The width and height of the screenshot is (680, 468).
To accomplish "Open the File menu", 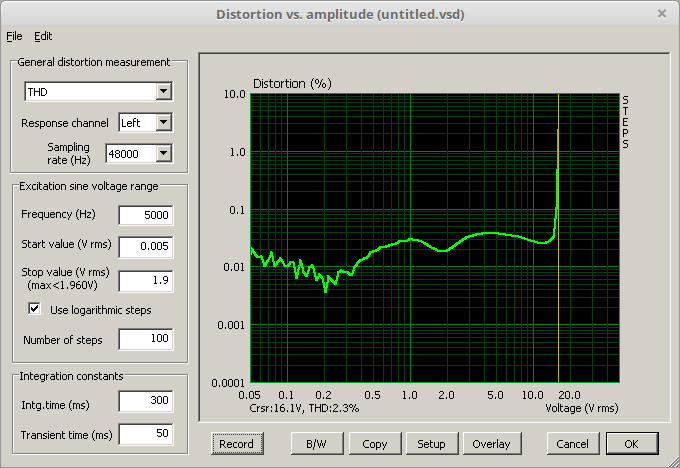I will click(x=13, y=36).
